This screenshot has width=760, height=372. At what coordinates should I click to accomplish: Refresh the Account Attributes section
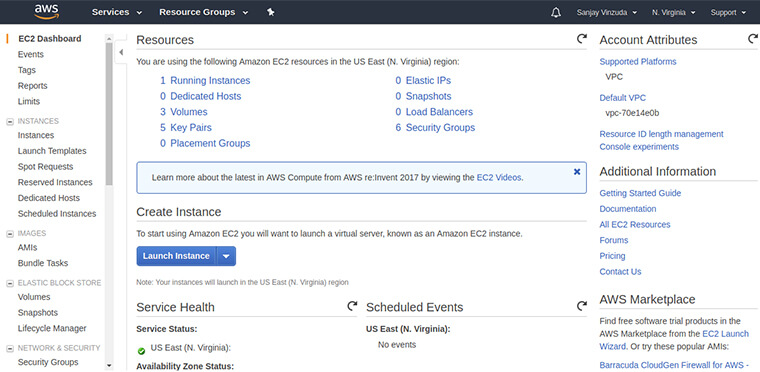pos(753,39)
